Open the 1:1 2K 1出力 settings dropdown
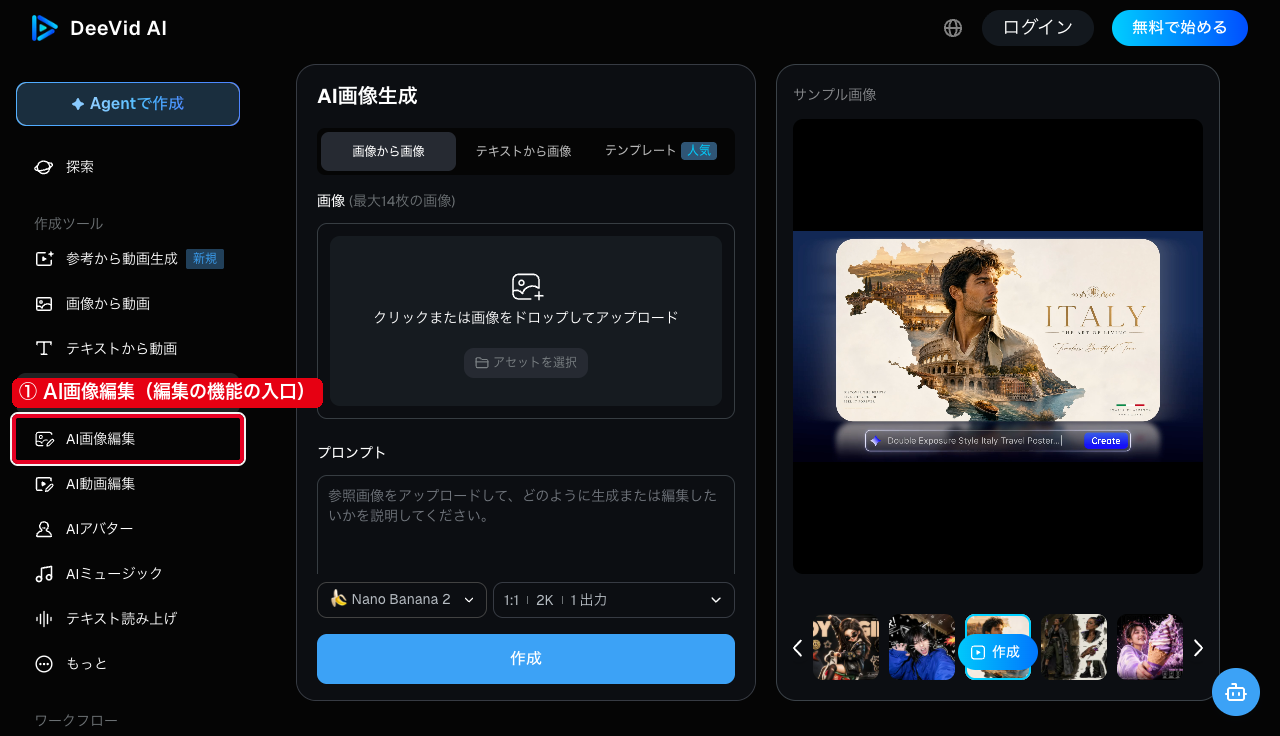Image resolution: width=1280 pixels, height=736 pixels. 614,600
